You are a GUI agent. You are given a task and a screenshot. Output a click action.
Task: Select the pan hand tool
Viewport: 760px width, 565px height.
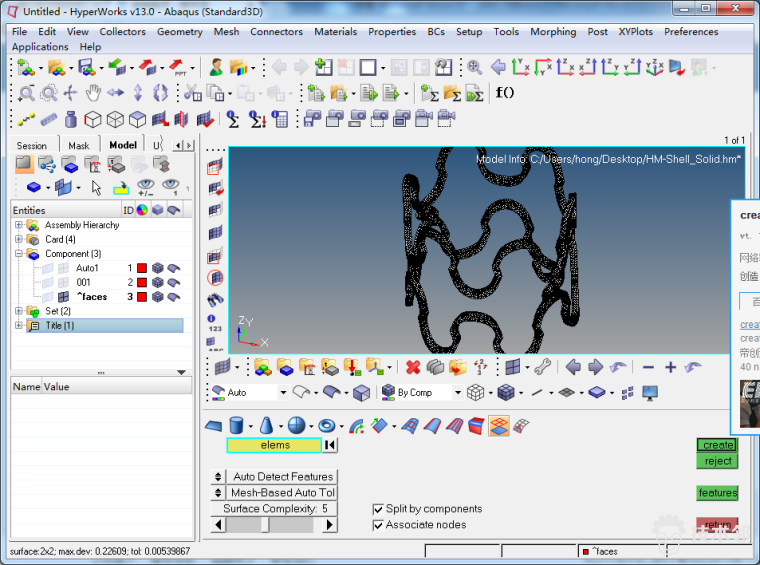pyautogui.click(x=93, y=93)
